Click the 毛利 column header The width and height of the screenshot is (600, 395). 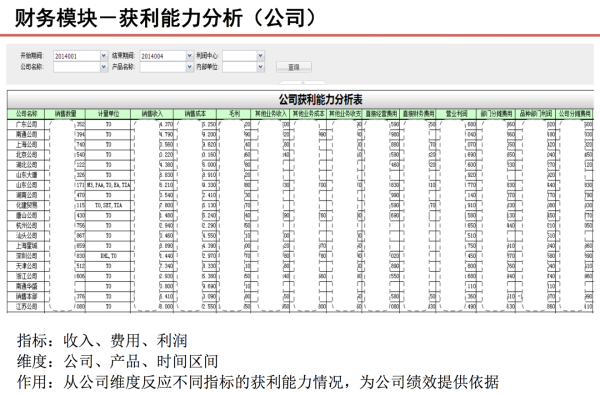(234, 114)
